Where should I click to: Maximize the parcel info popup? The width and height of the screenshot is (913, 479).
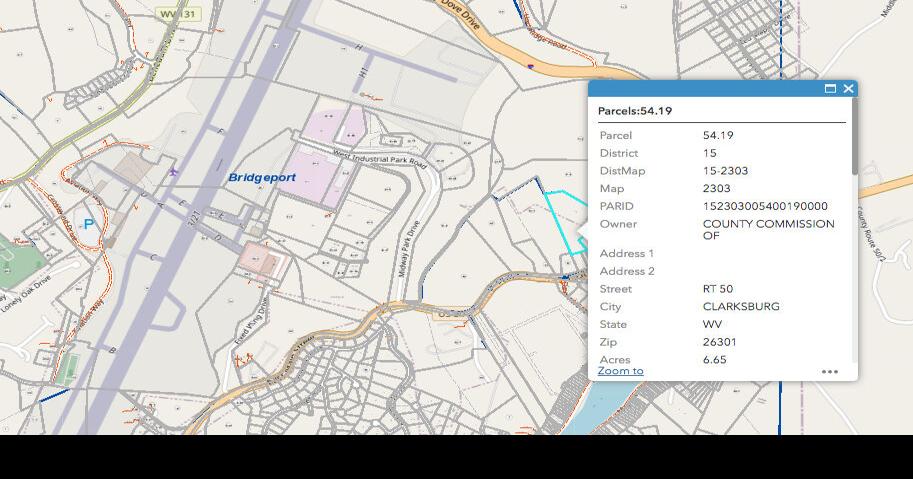click(x=830, y=89)
